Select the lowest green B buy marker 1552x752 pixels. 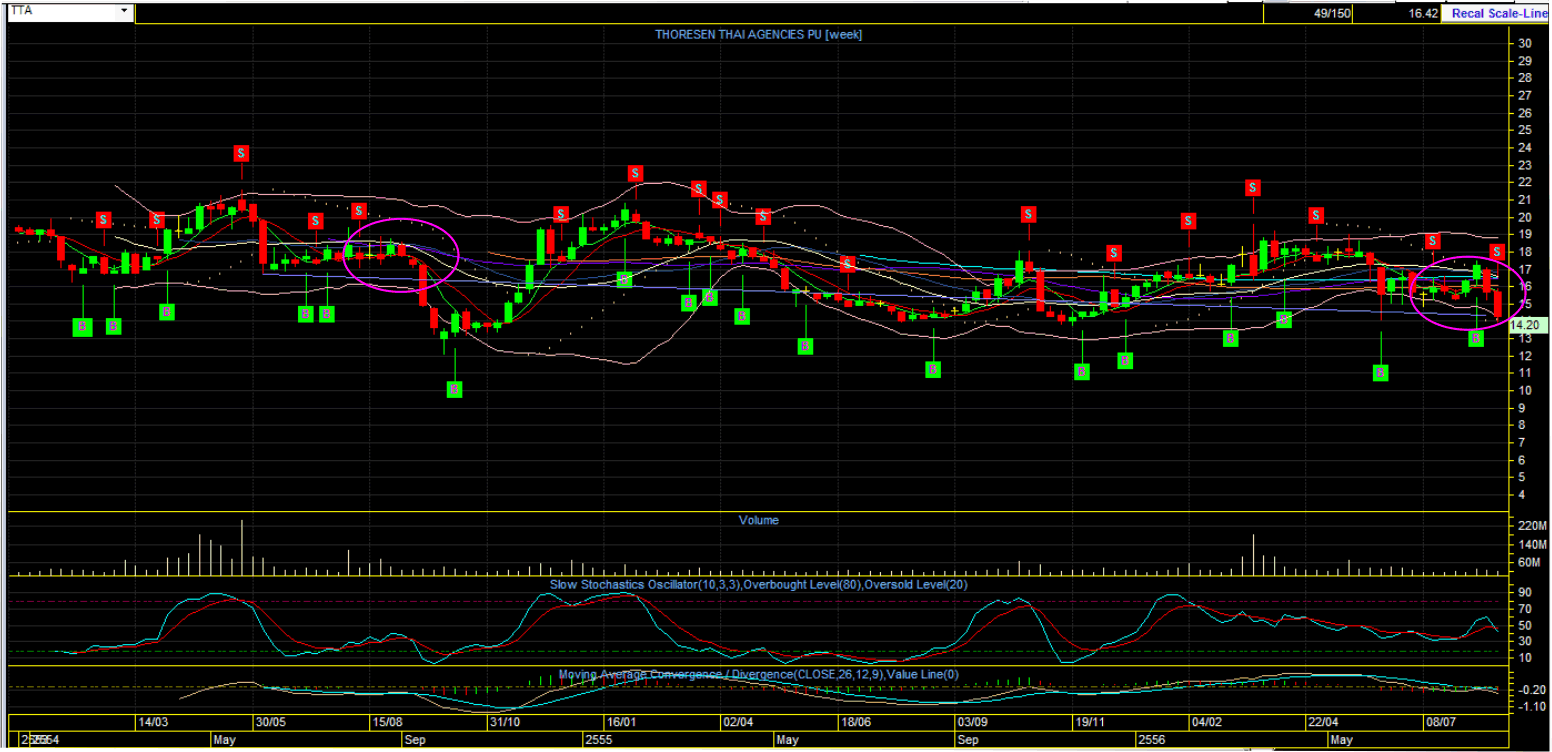pyautogui.click(x=454, y=389)
